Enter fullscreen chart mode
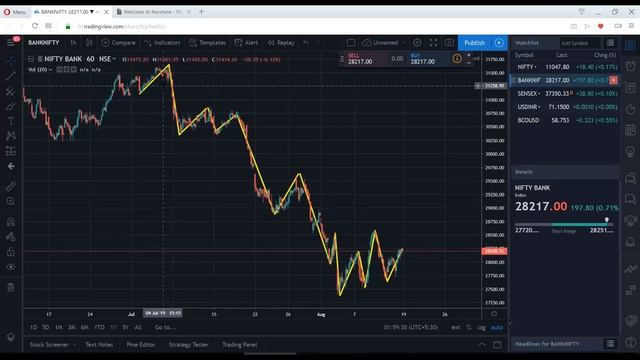640x360 pixels. click(x=433, y=42)
